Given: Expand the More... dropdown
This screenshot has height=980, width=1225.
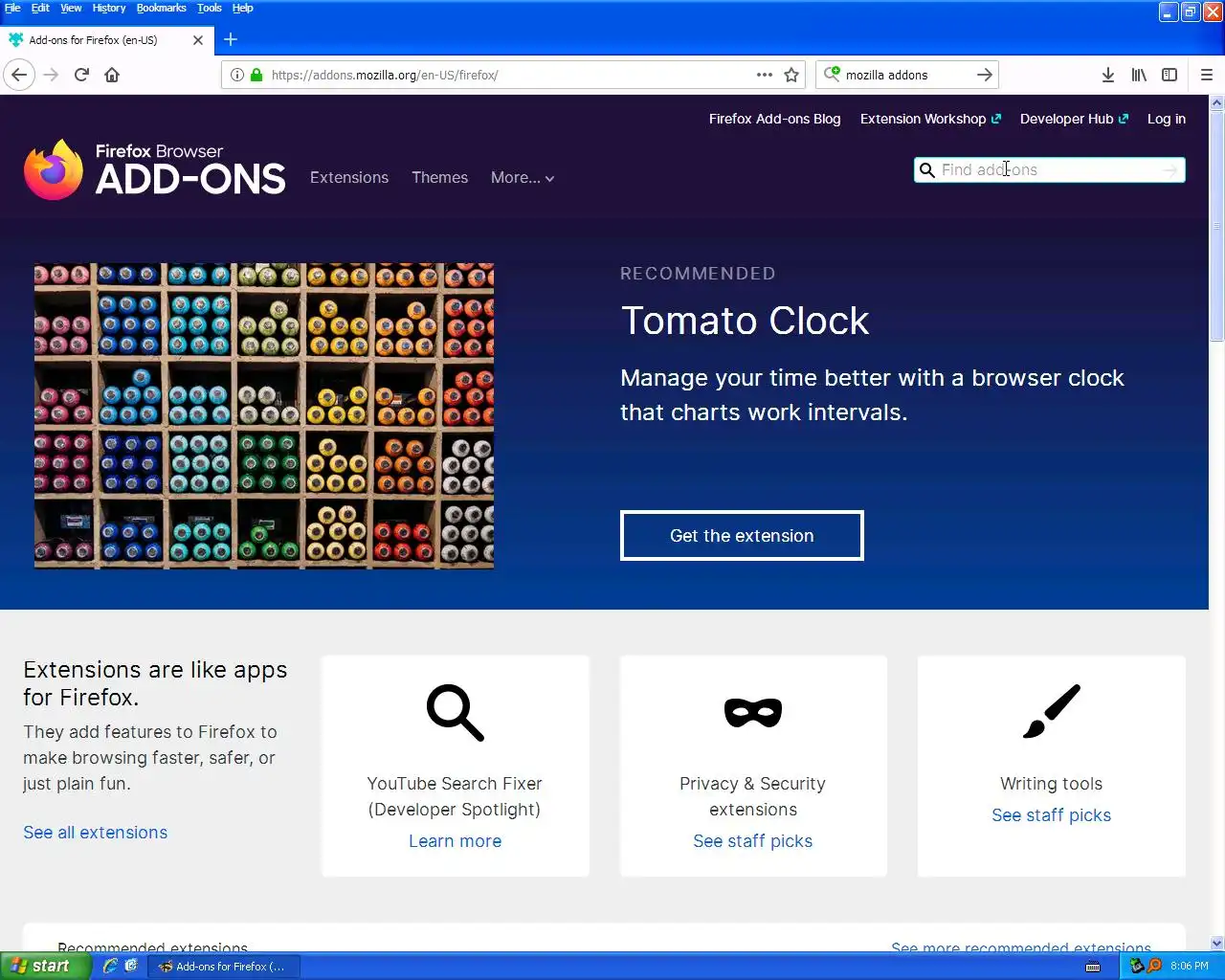Looking at the screenshot, I should pos(523,178).
